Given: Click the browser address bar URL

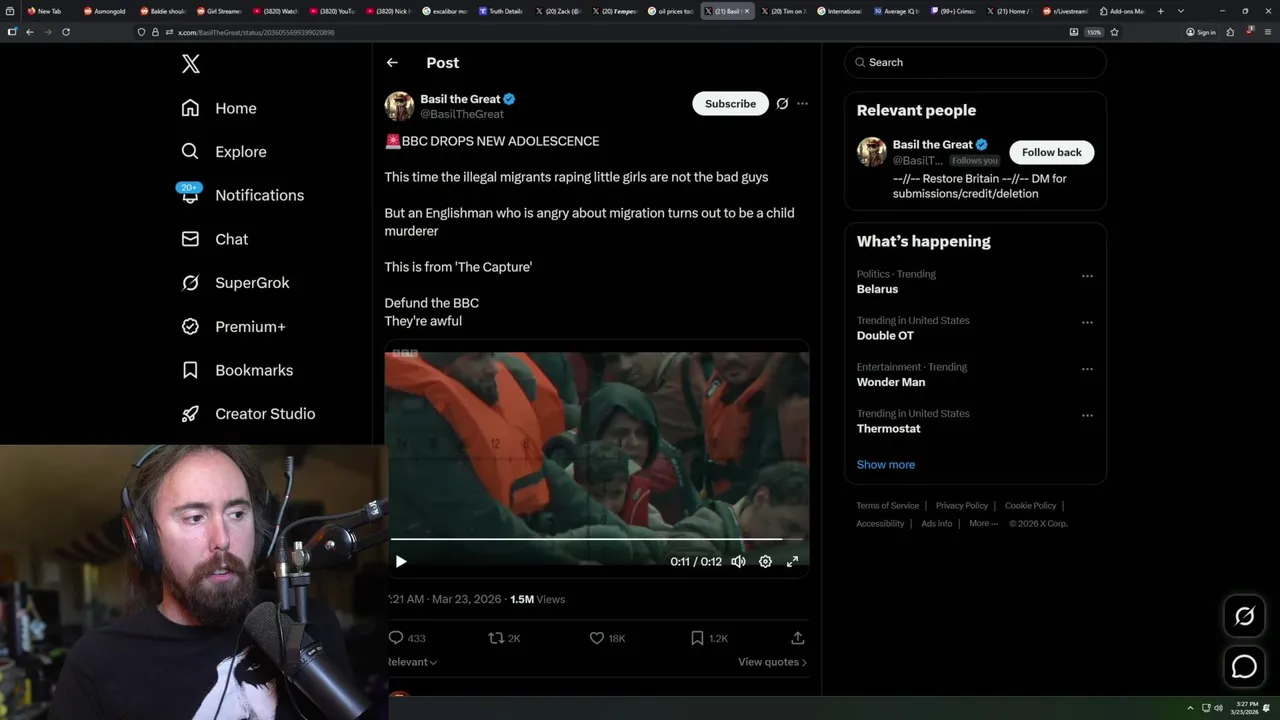Looking at the screenshot, I should click(255, 32).
